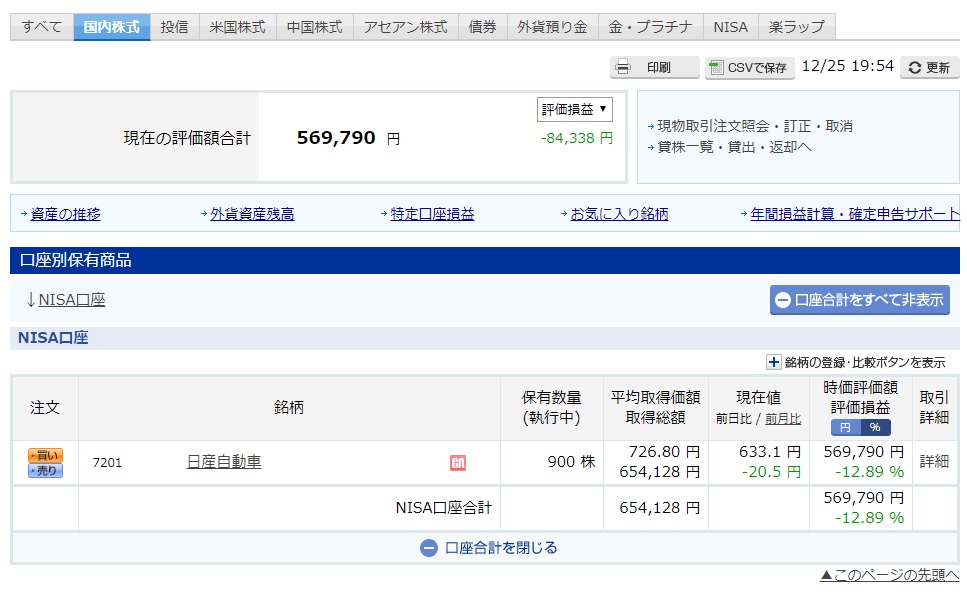Switch to the 中国株式 tab

point(315,27)
